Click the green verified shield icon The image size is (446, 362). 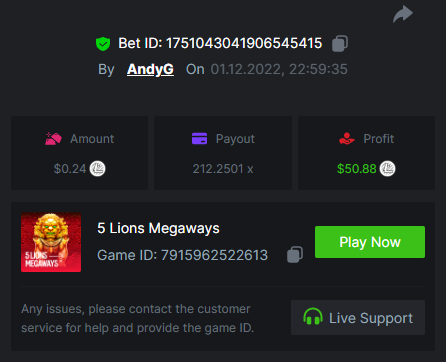coord(103,44)
